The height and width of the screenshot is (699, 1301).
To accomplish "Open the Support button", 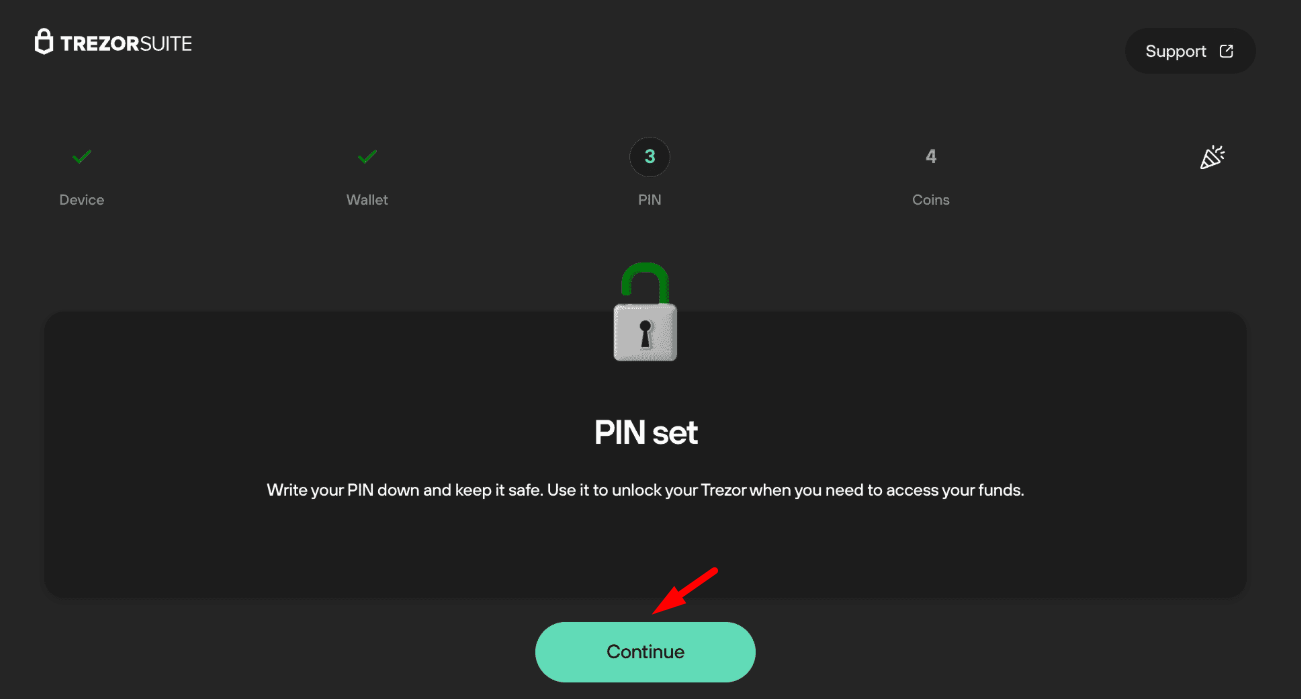I will pyautogui.click(x=1190, y=51).
